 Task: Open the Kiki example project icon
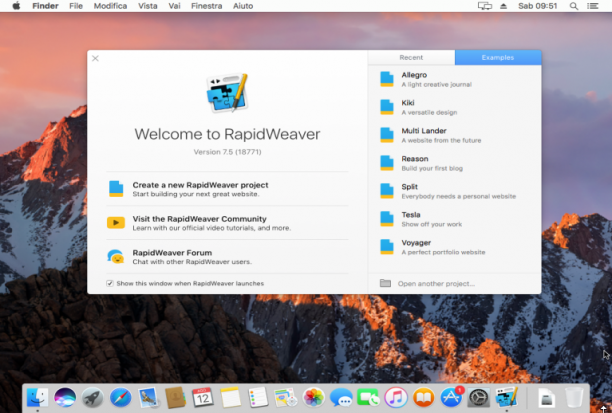click(387, 107)
